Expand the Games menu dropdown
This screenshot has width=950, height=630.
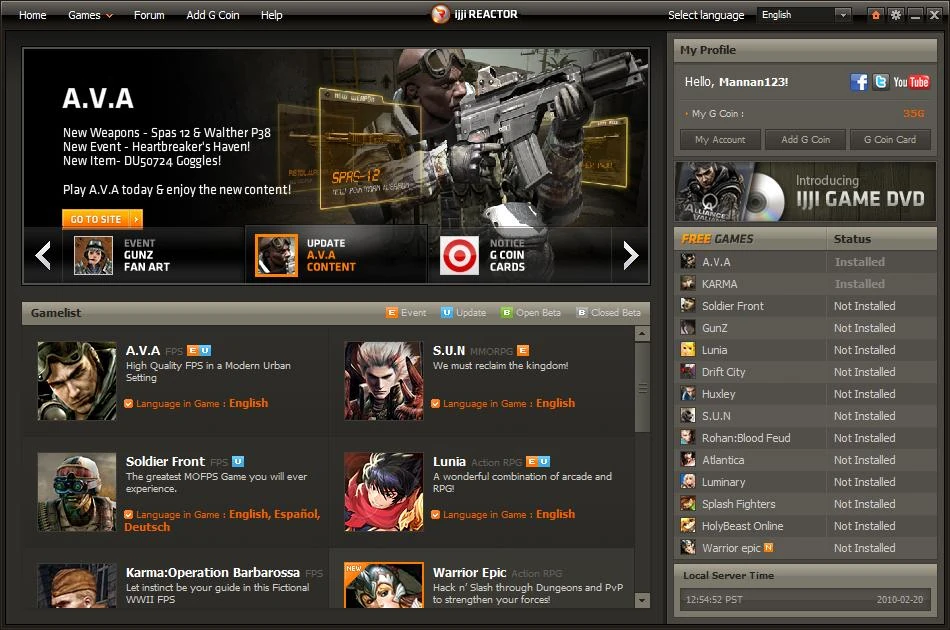pos(90,15)
